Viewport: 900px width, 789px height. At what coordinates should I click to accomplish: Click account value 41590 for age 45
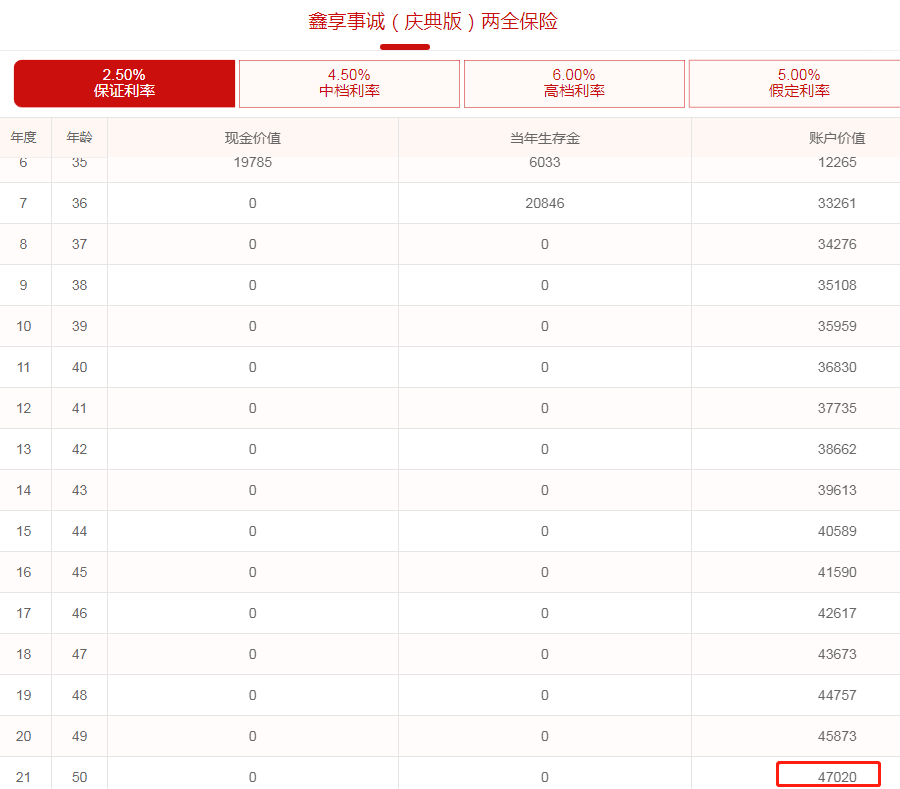point(837,572)
